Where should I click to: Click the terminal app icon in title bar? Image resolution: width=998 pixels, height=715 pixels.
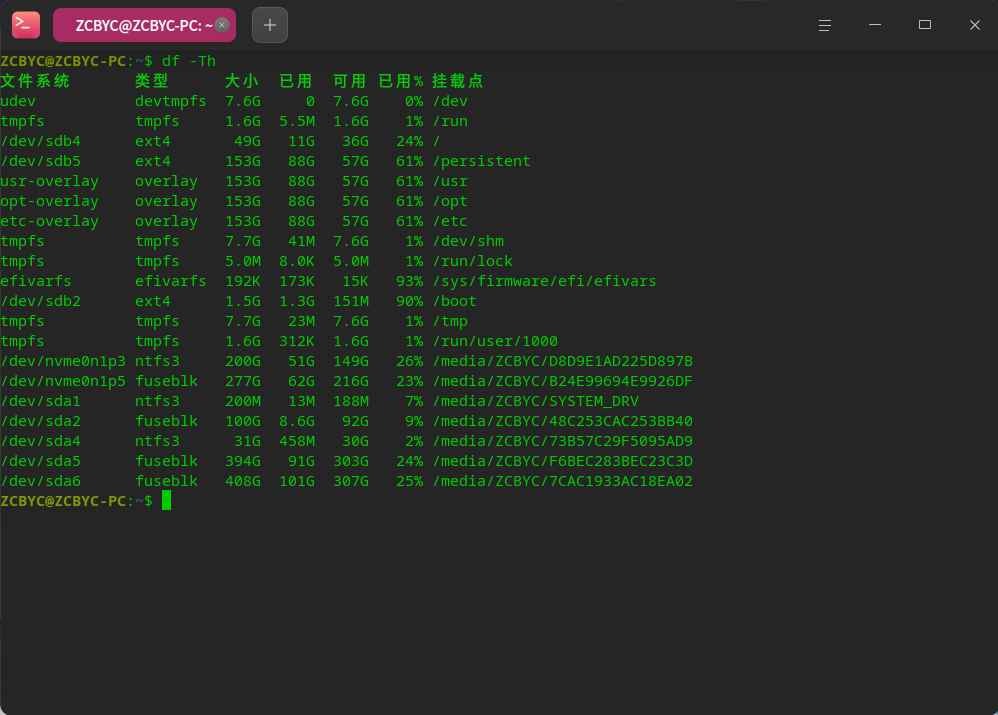26,25
